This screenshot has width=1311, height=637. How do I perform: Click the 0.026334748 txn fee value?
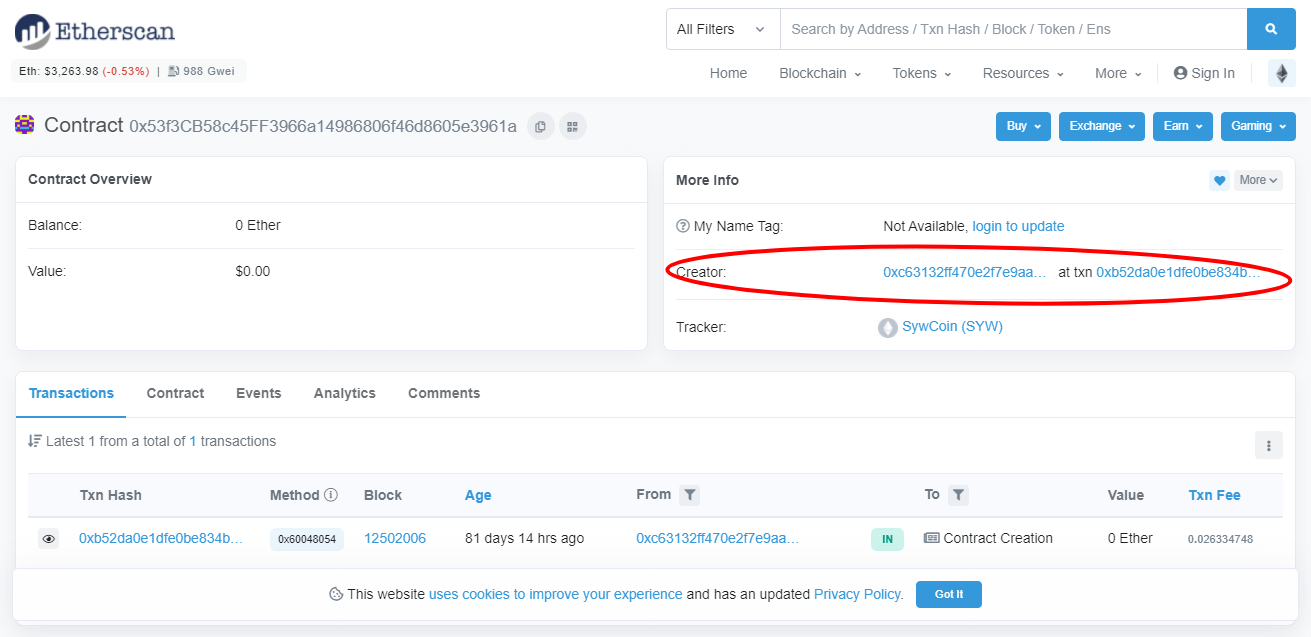pyautogui.click(x=1220, y=539)
